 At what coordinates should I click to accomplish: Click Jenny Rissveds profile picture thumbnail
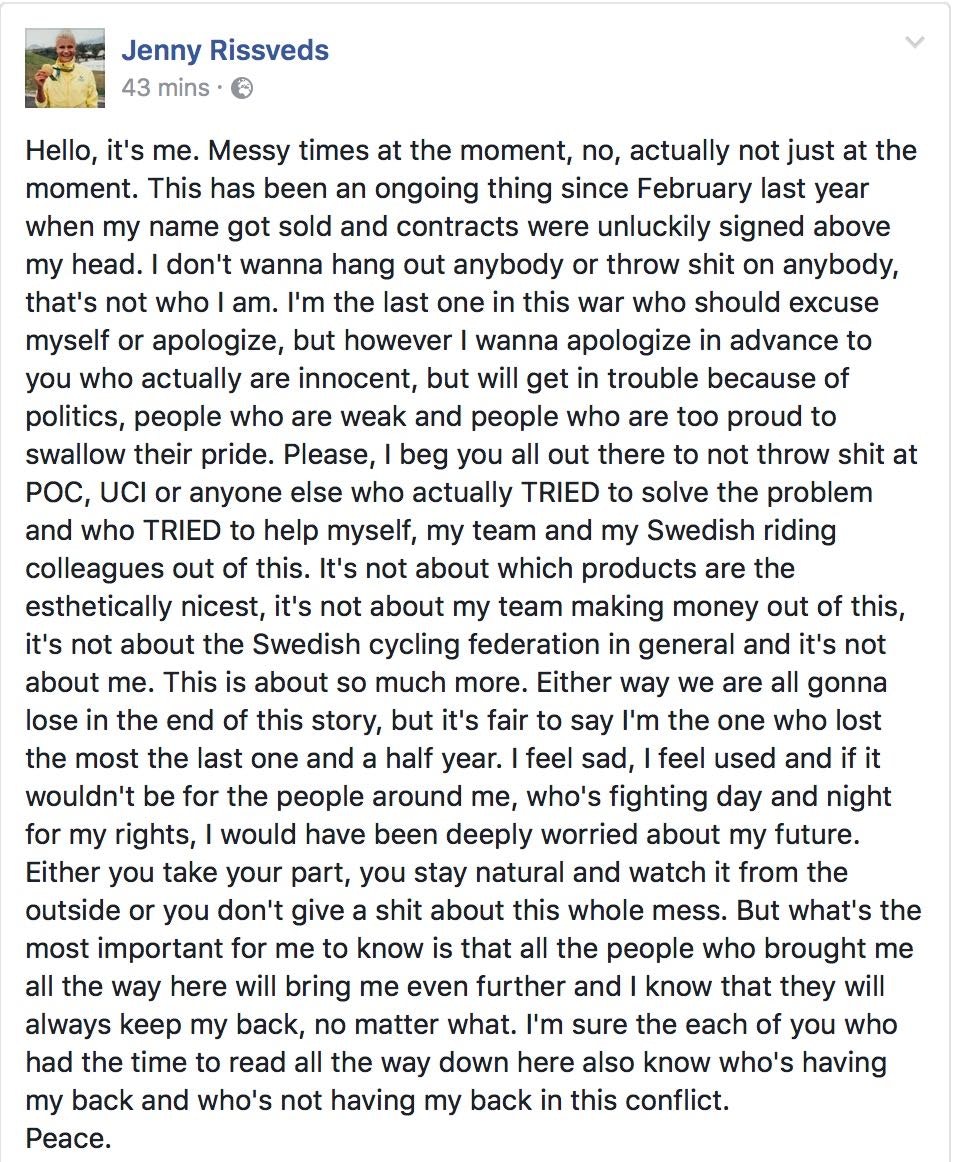click(63, 67)
